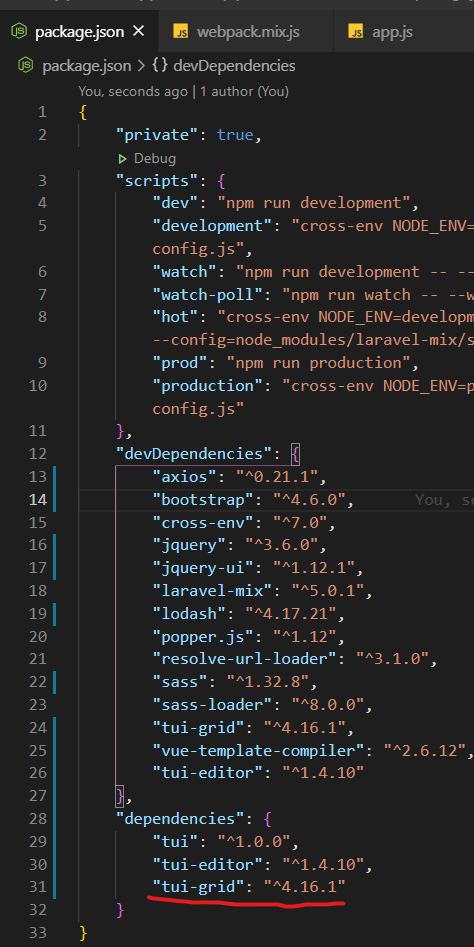The height and width of the screenshot is (947, 474).
Task: Click the "^1.0.0" version value
Action: [x=254, y=841]
